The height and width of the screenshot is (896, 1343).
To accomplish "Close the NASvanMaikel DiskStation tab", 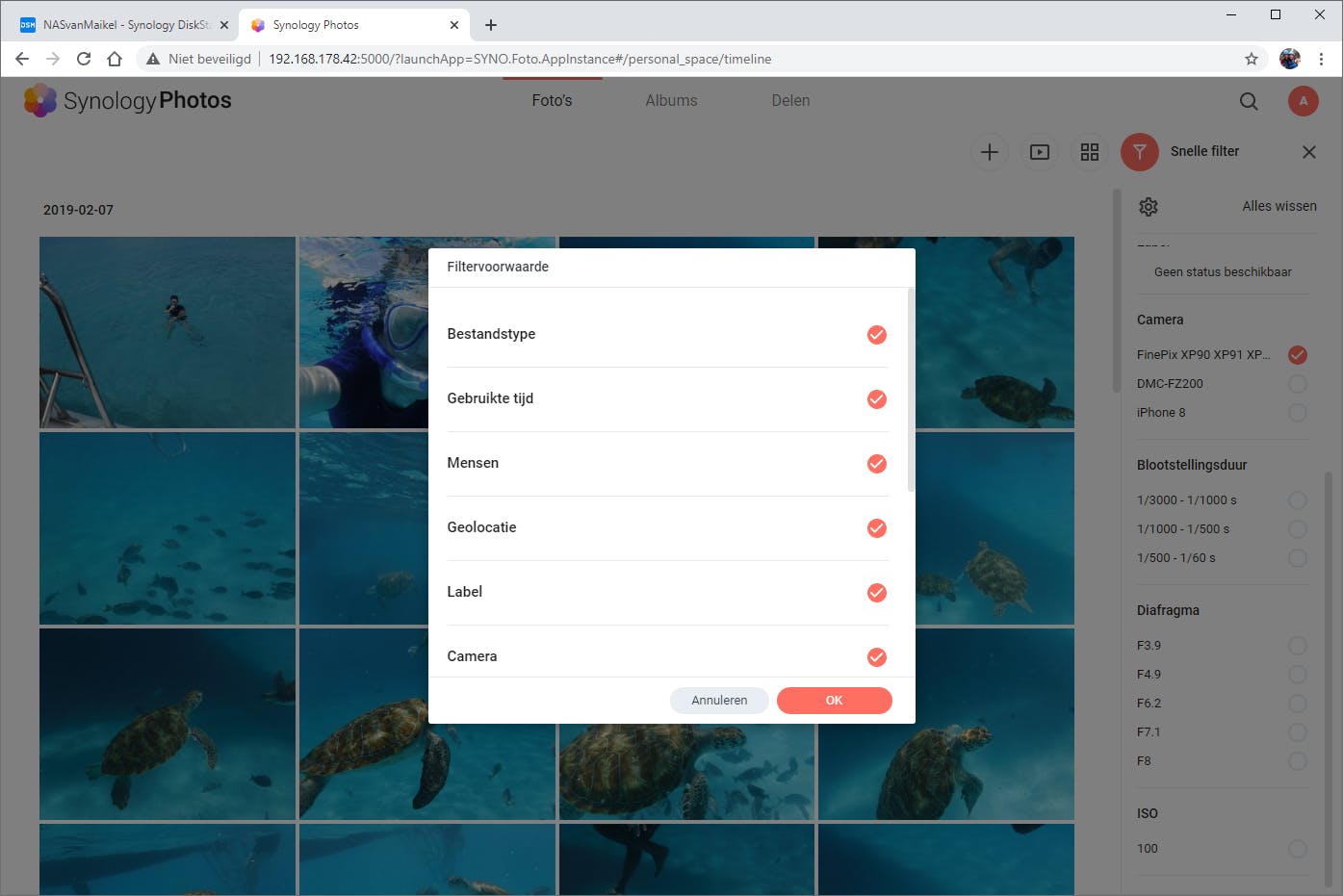I will click(x=224, y=25).
